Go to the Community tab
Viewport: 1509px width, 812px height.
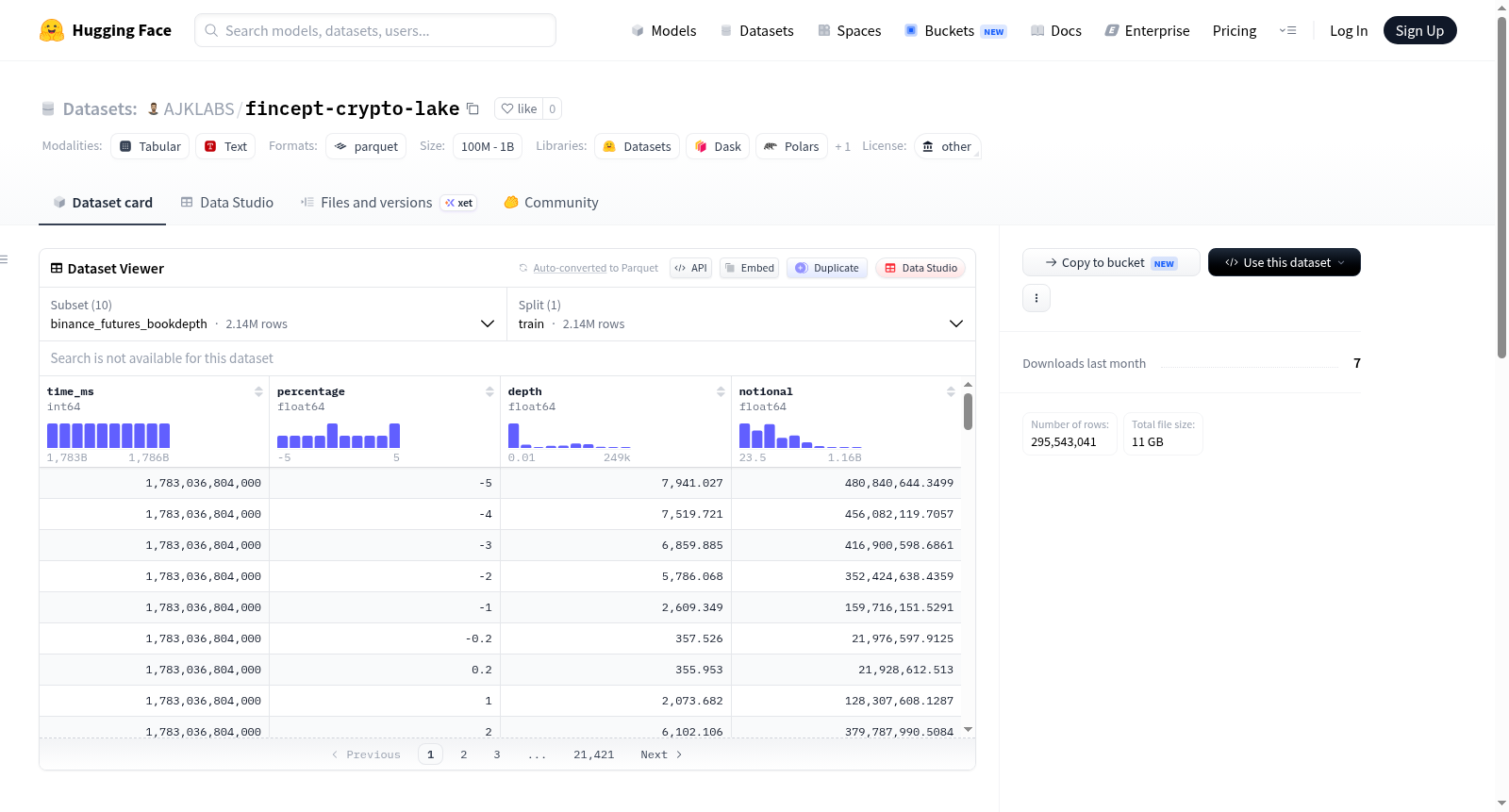552,203
